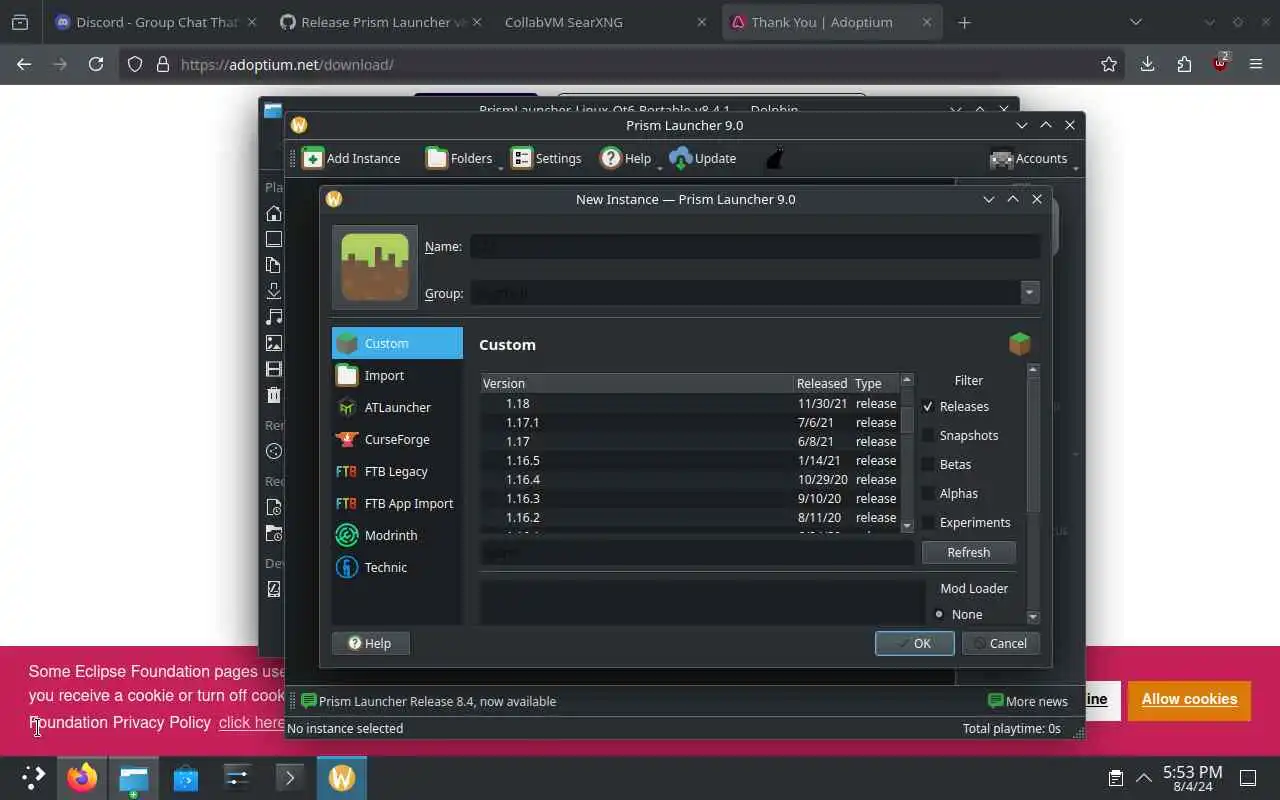Allow cookies on Adoptium page
This screenshot has width=1280, height=800.
point(1189,699)
